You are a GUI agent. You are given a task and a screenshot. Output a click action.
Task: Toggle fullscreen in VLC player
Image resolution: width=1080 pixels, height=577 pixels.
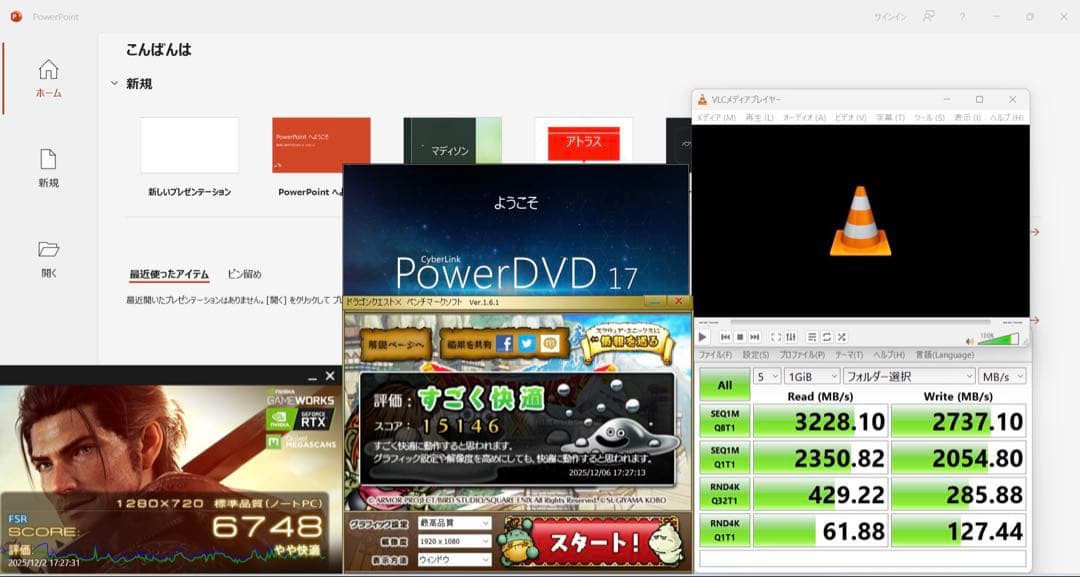pyautogui.click(x=776, y=337)
